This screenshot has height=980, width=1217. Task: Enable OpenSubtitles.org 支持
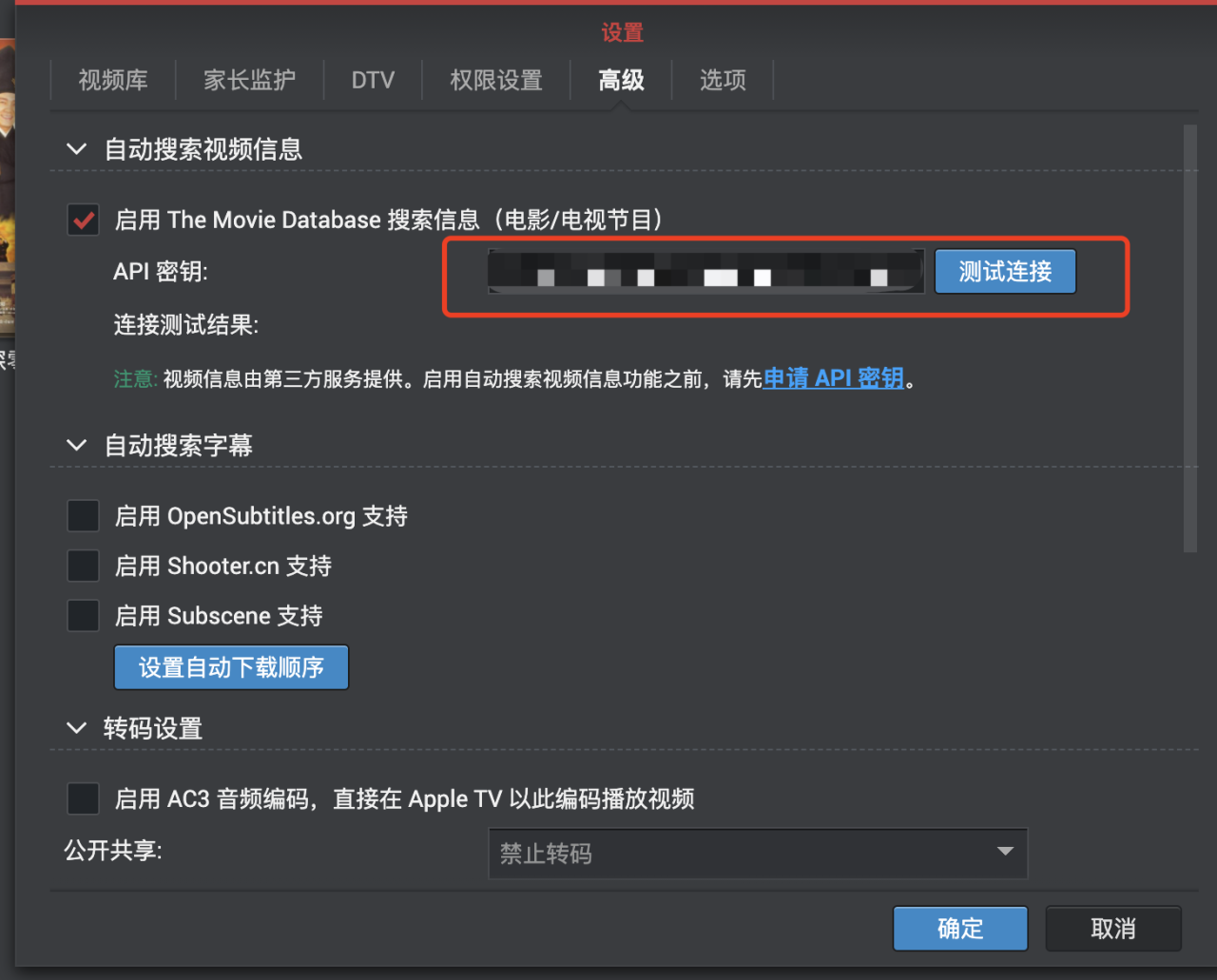point(83,515)
